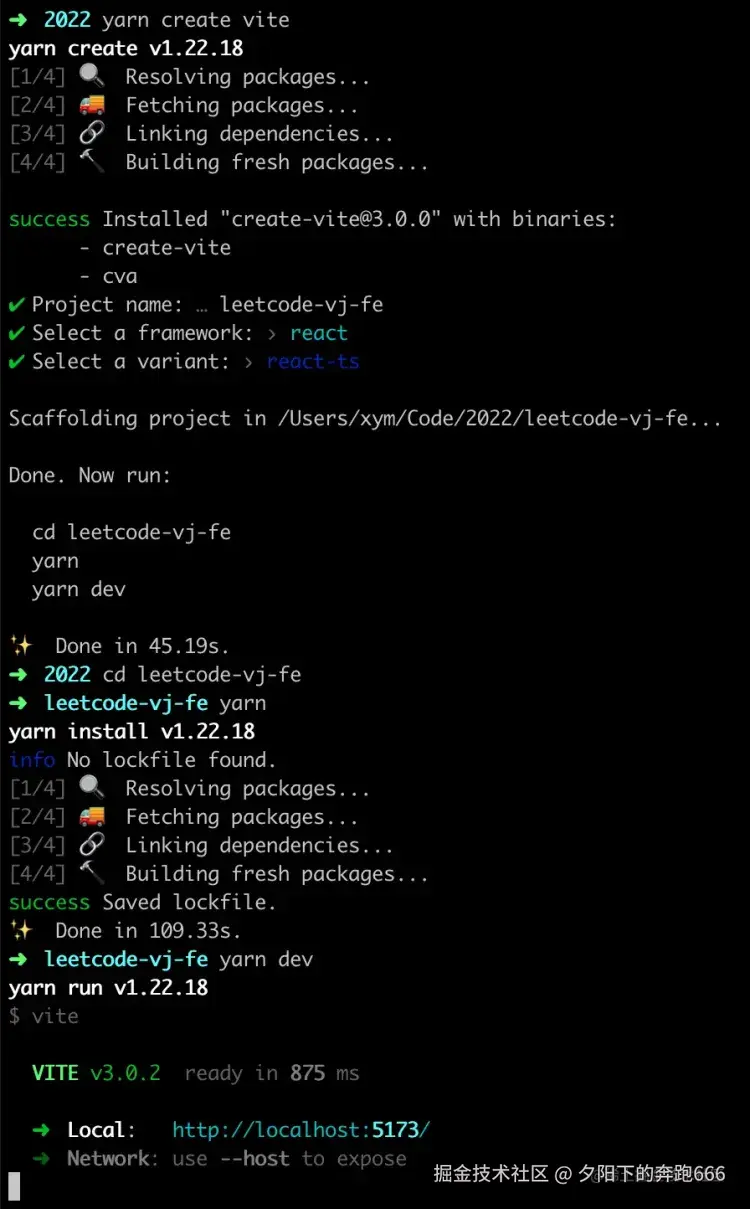Image resolution: width=750 pixels, height=1209 pixels.
Task: Click the sparkles emoji beside Done in 109.33s
Action: coord(21,931)
